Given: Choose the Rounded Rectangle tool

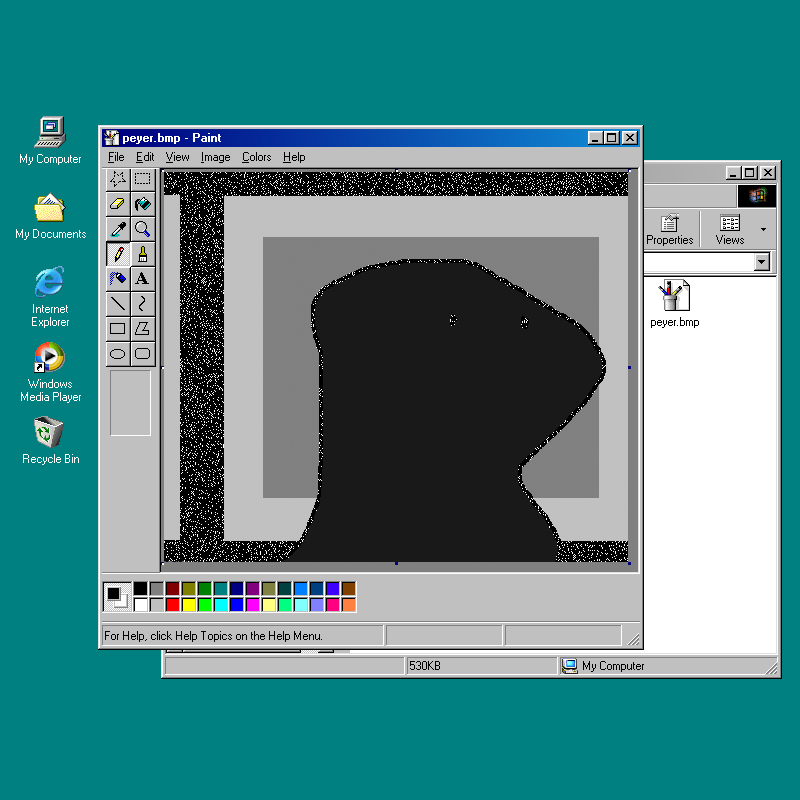Looking at the screenshot, I should tap(143, 353).
